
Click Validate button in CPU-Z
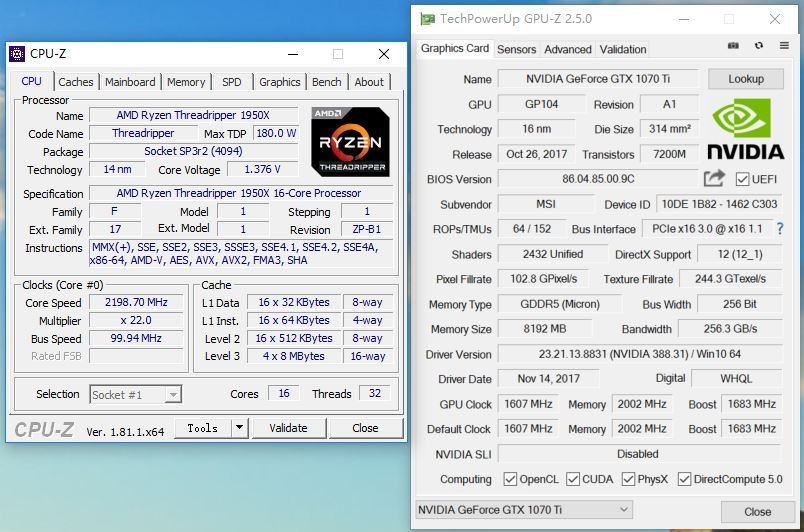click(x=288, y=428)
